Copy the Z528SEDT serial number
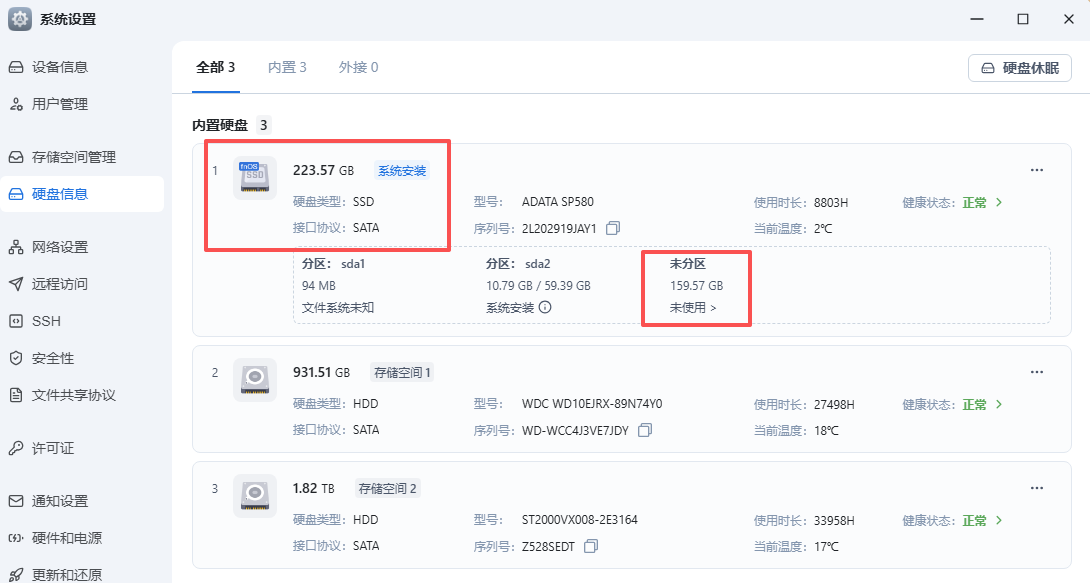 click(x=591, y=546)
